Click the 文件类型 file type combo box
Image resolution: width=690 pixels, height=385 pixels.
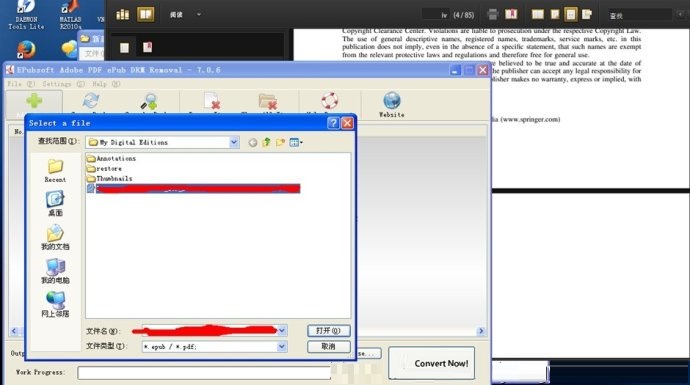214,347
